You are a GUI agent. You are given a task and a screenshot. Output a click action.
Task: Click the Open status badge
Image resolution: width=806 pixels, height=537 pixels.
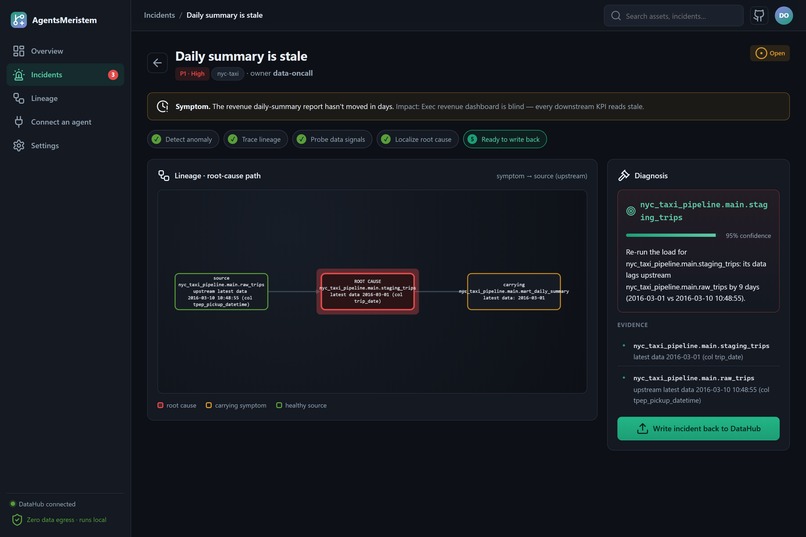click(x=770, y=53)
